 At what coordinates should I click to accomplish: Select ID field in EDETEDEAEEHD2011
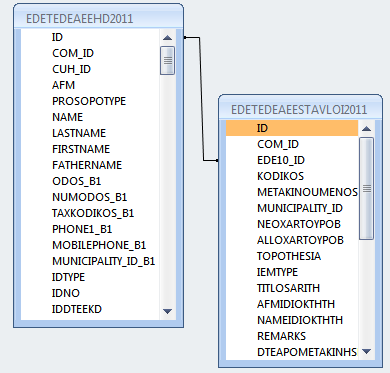90,37
